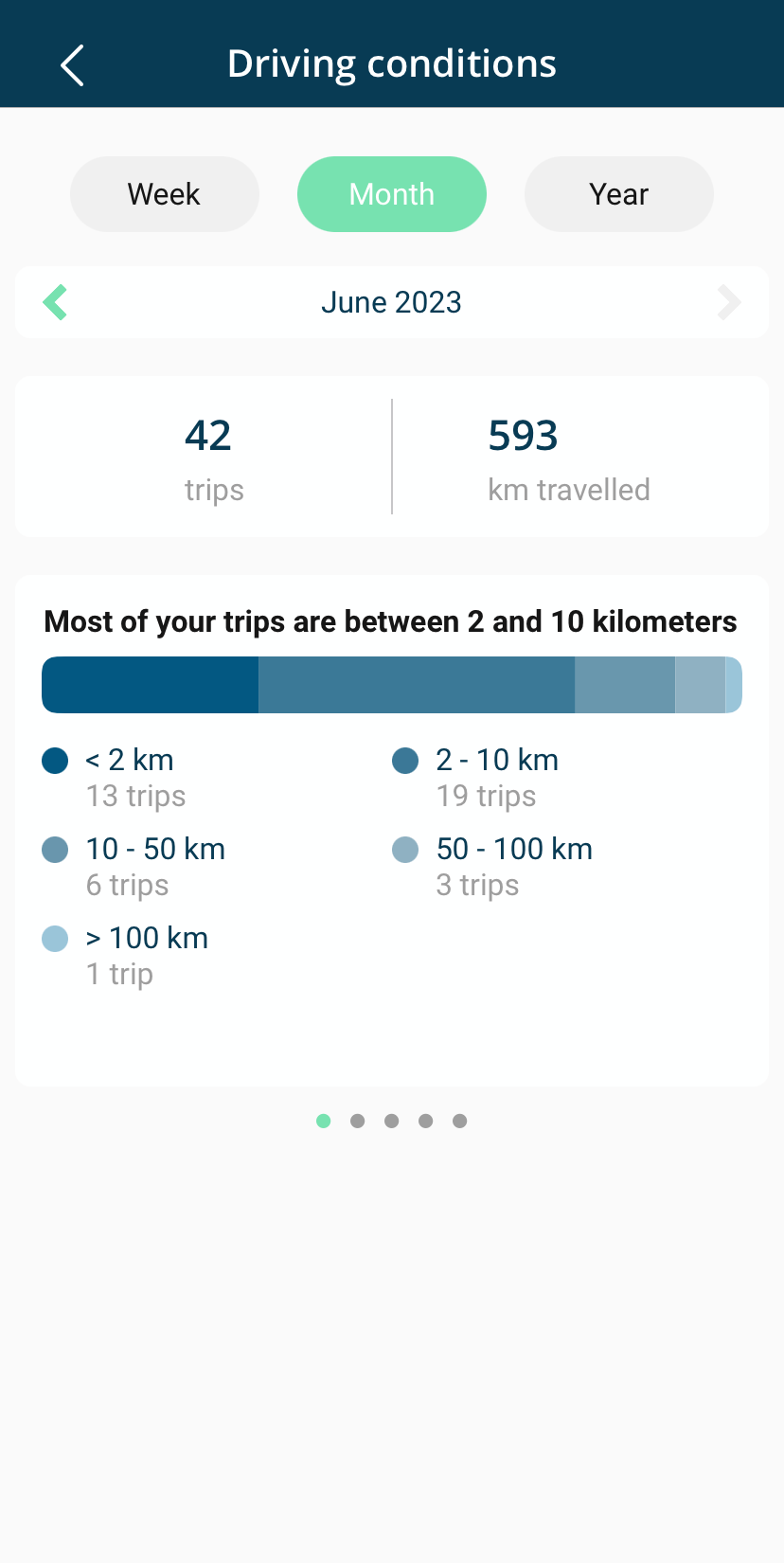Tap the 50 - 100 km legend dot
The height and width of the screenshot is (1563, 784).
click(405, 850)
